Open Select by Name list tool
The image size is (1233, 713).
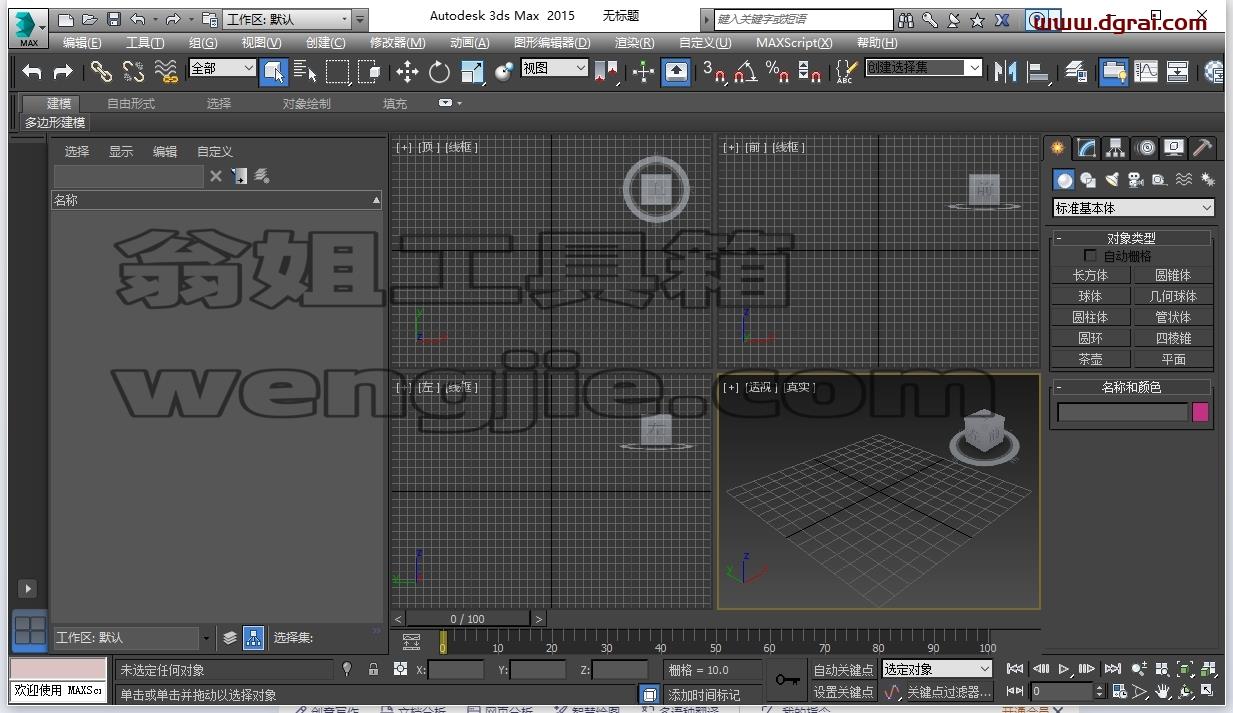306,71
